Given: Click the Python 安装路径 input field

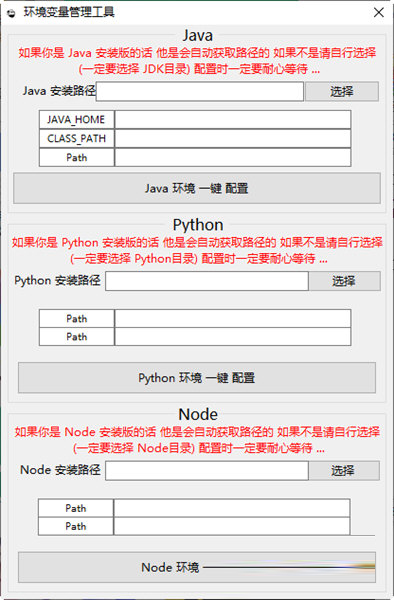Looking at the screenshot, I should [x=207, y=281].
